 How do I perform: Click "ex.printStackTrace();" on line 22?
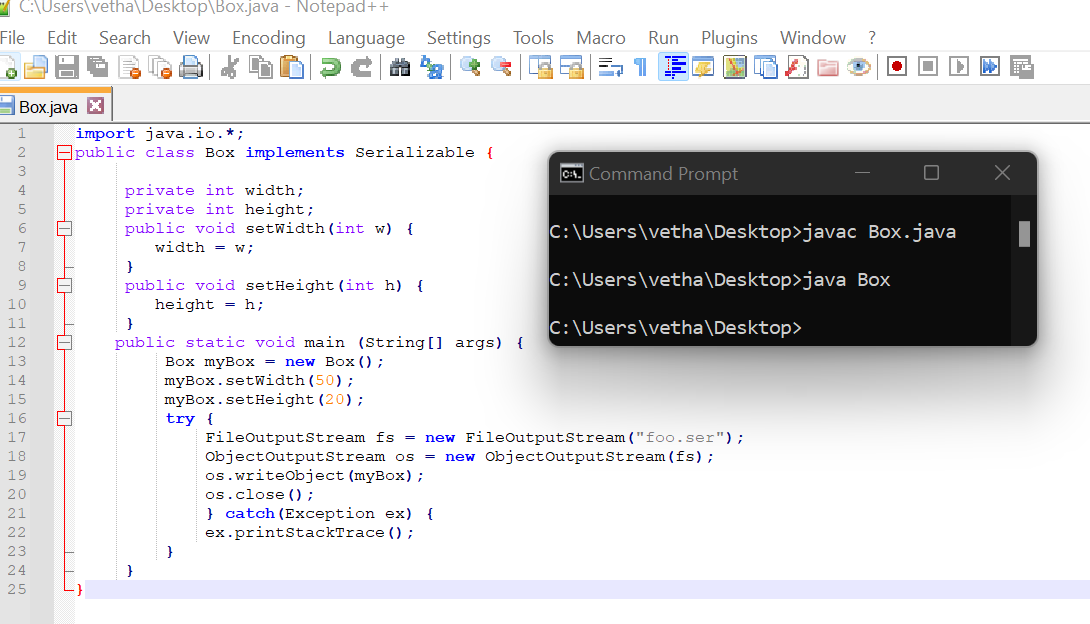pos(309,533)
